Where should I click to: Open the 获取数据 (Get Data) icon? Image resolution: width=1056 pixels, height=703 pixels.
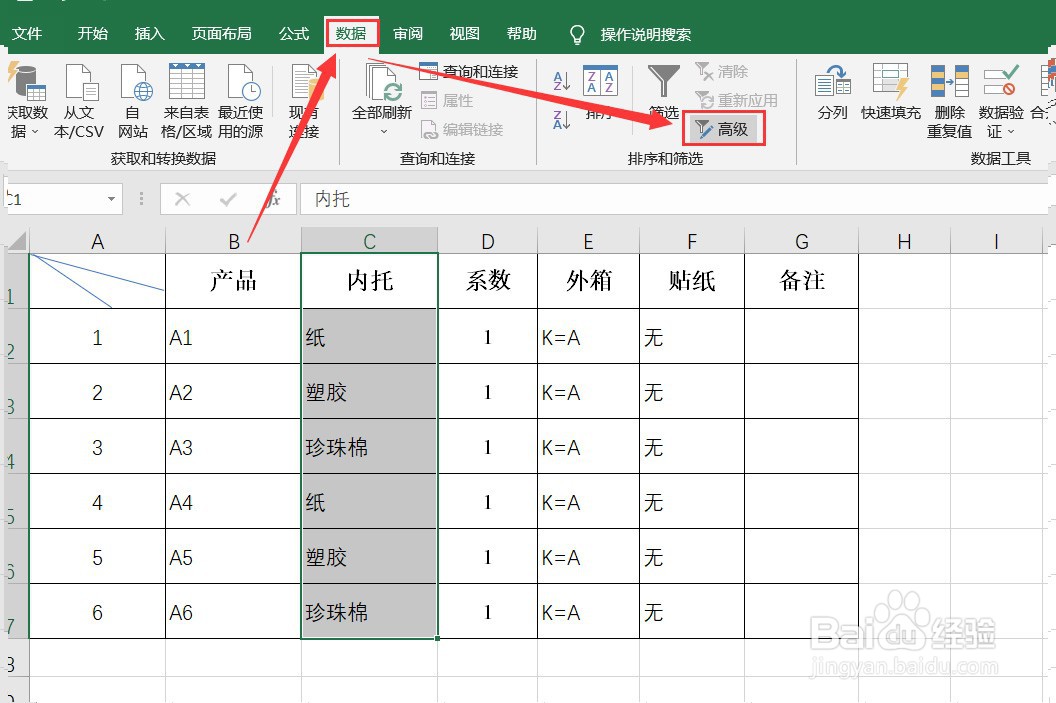coord(26,82)
